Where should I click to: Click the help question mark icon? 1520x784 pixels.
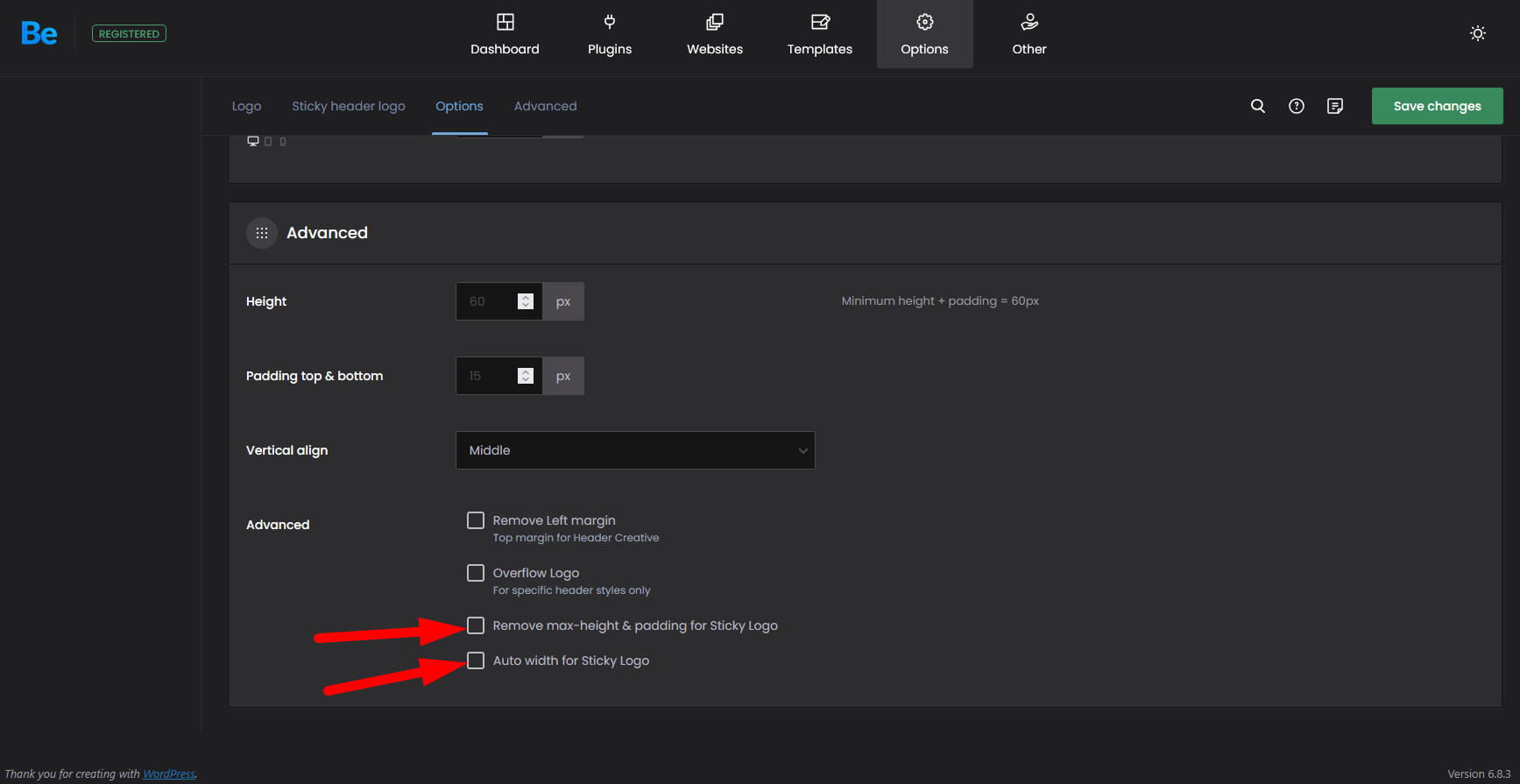1296,106
